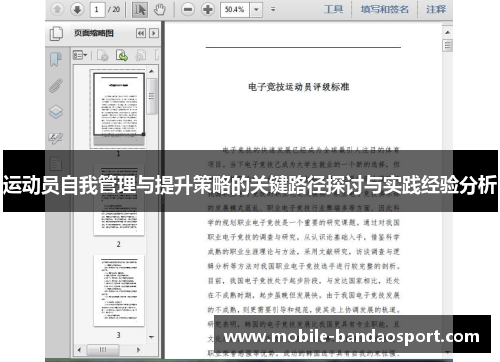The width and height of the screenshot is (500, 362).
Task: Activate the text selection tool
Action: pyautogui.click(x=140, y=9)
